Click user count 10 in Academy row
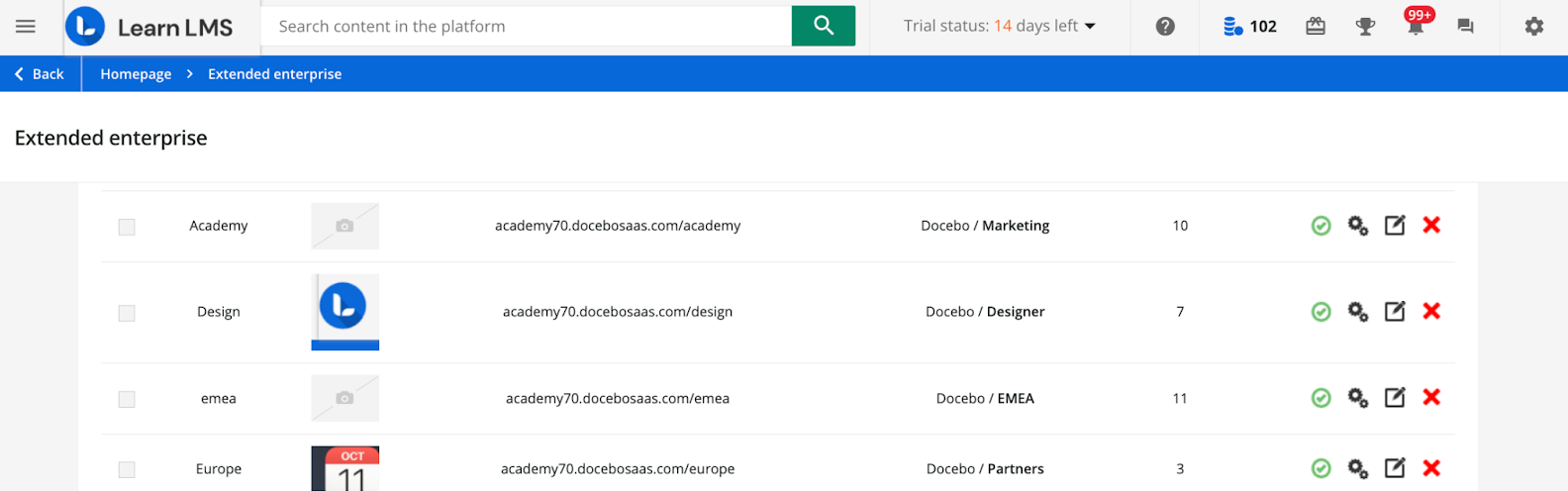The image size is (1568, 491). click(1180, 226)
